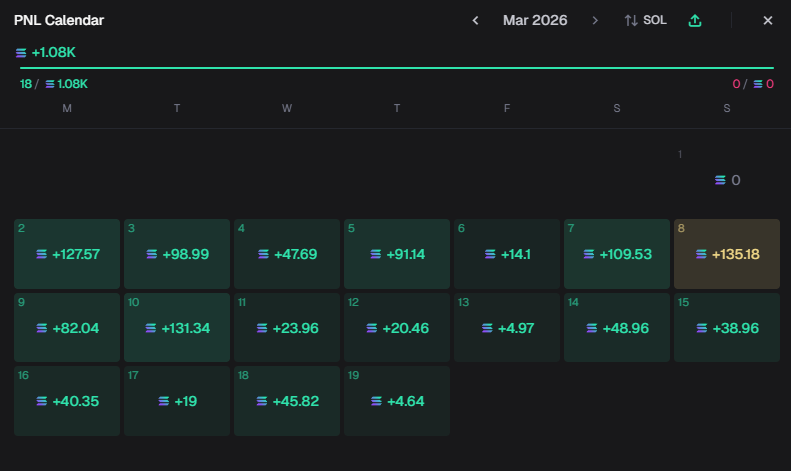Open highlighted day 8 cell +135.18
Image resolution: width=791 pixels, height=471 pixels.
coord(727,254)
